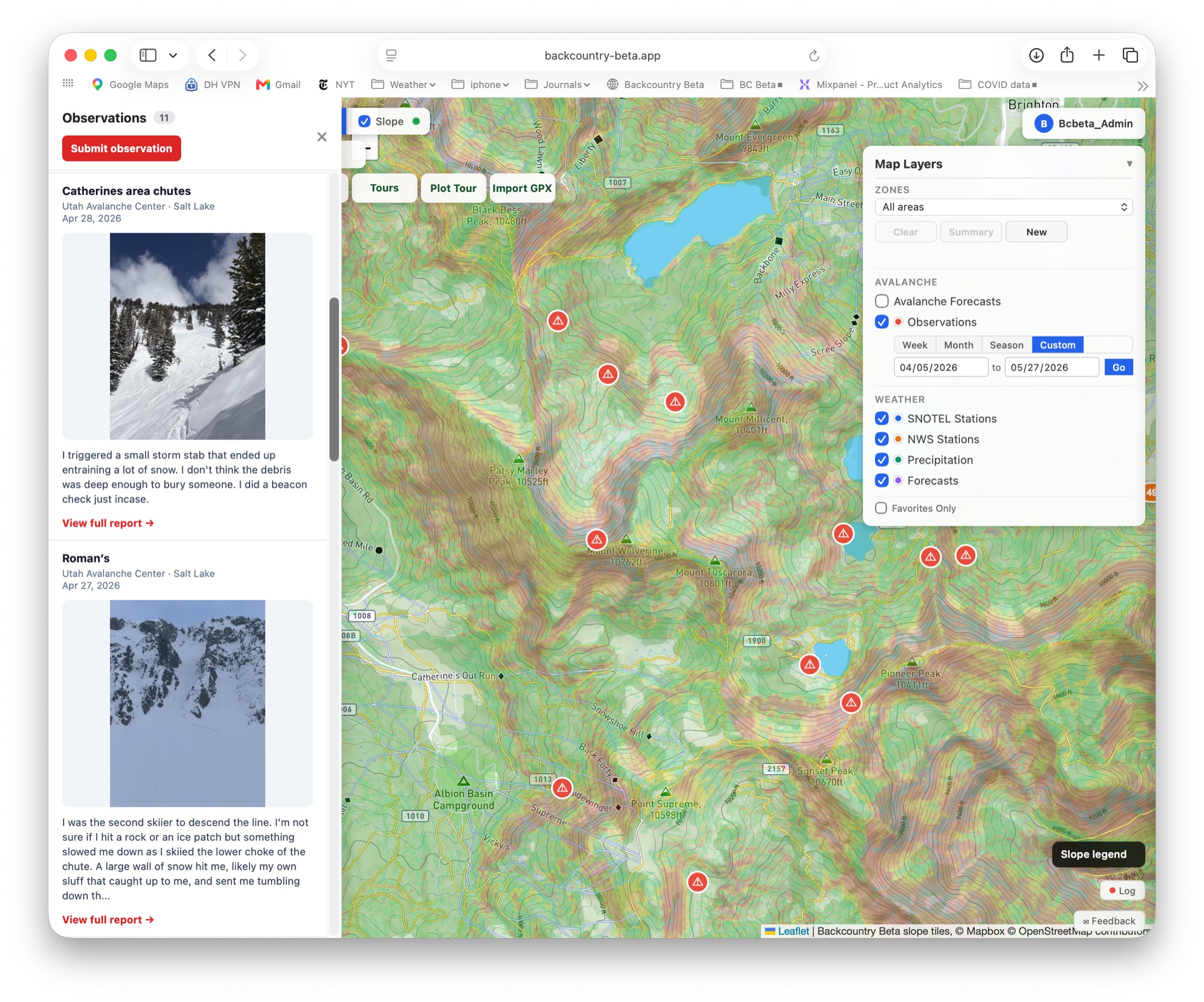The image size is (1204, 1002).
Task: Click the observation marker near Mount Wolverine
Action: pos(597,540)
